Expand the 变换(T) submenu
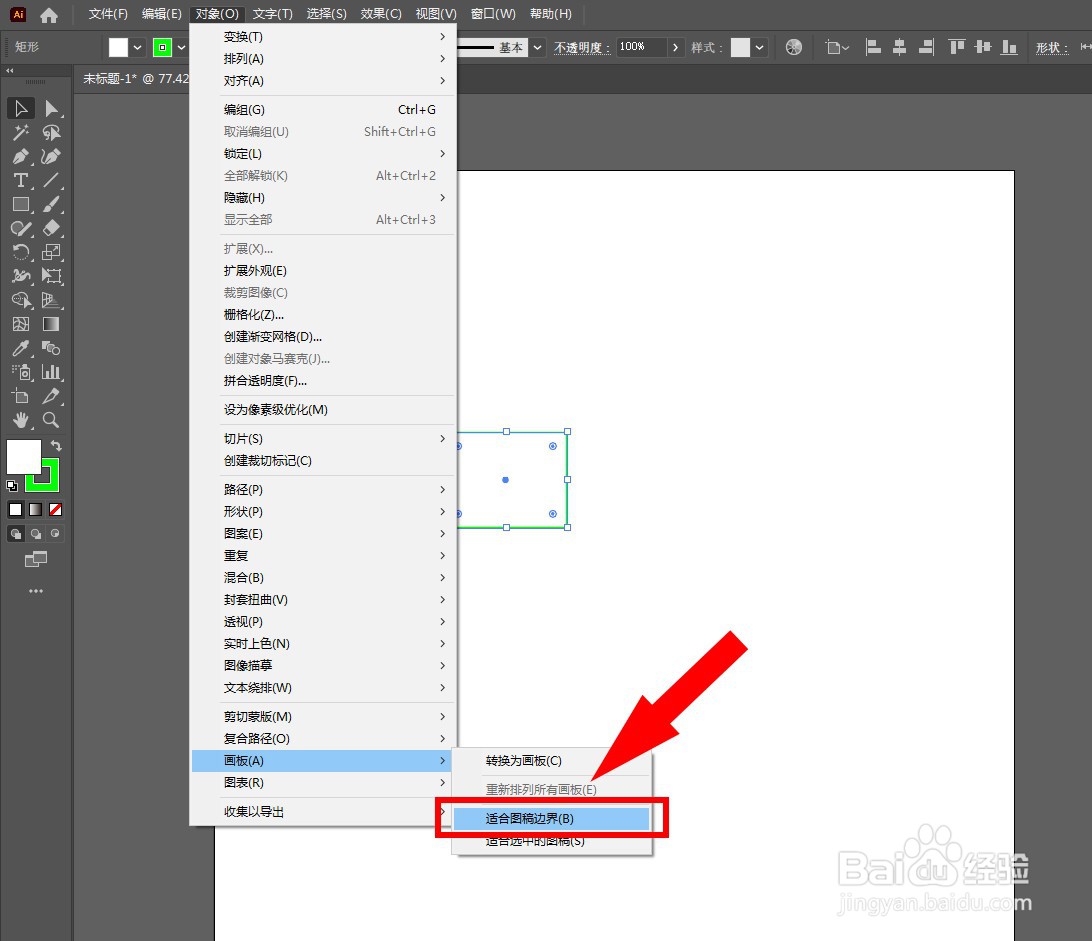Screen dimensions: 1092x941 [324, 36]
